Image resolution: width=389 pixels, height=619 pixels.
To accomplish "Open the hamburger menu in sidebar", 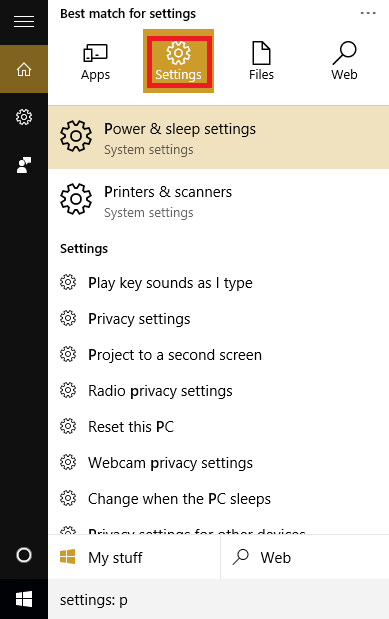I will click(24, 22).
